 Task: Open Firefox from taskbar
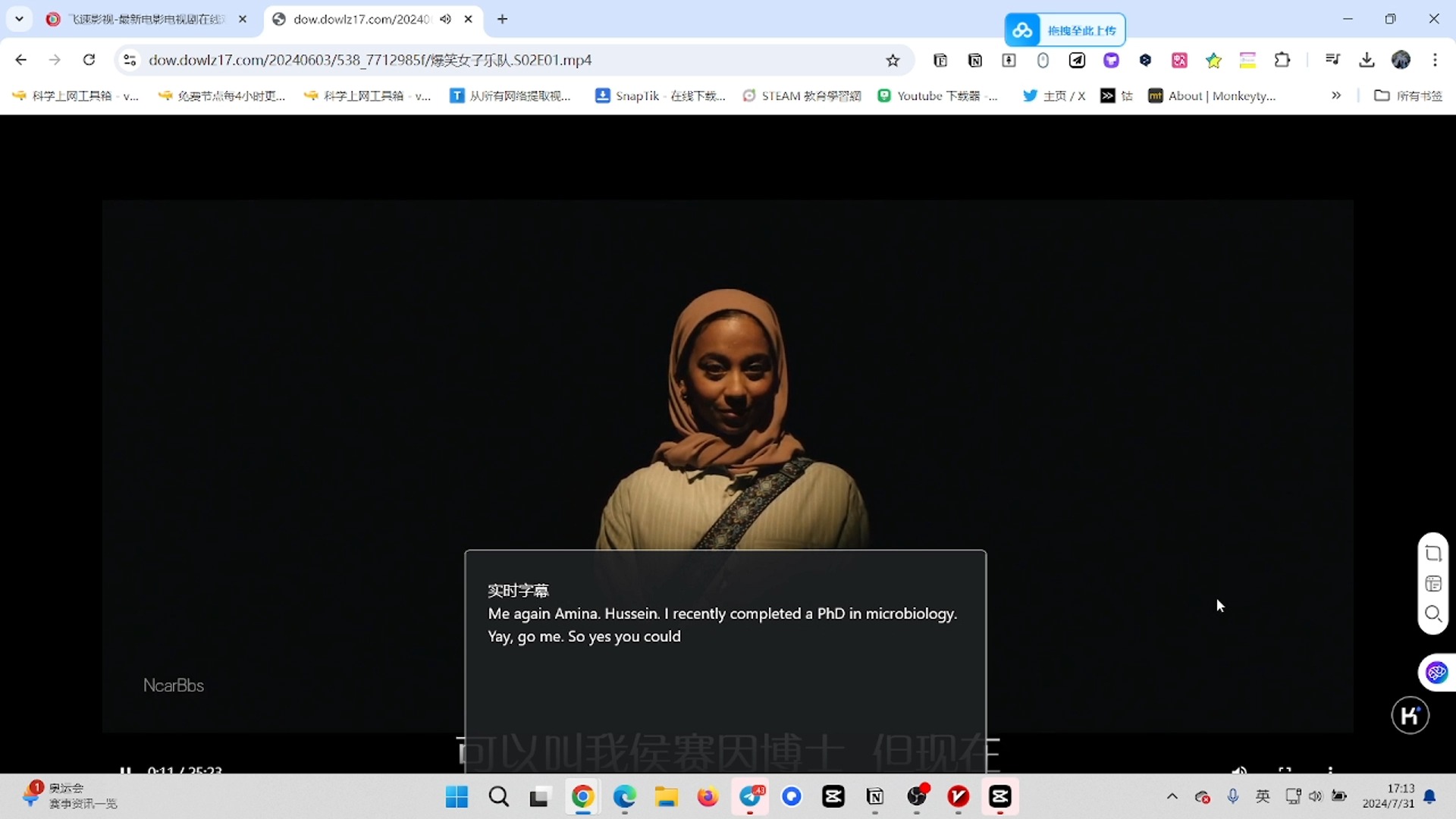[708, 796]
